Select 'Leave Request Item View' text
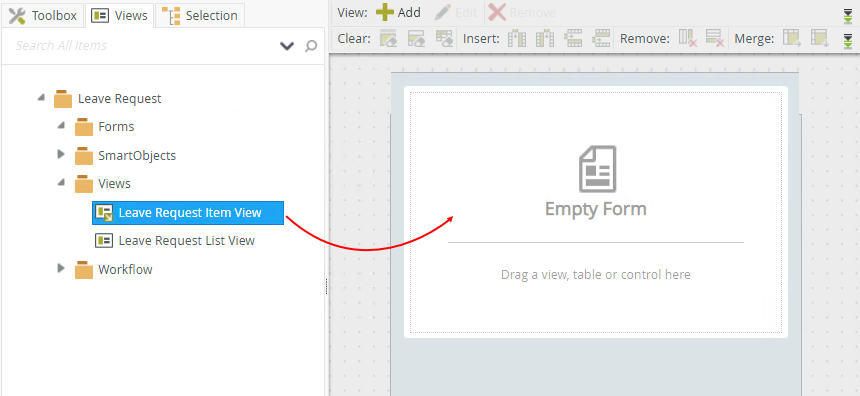860x396 pixels. pyautogui.click(x=190, y=213)
